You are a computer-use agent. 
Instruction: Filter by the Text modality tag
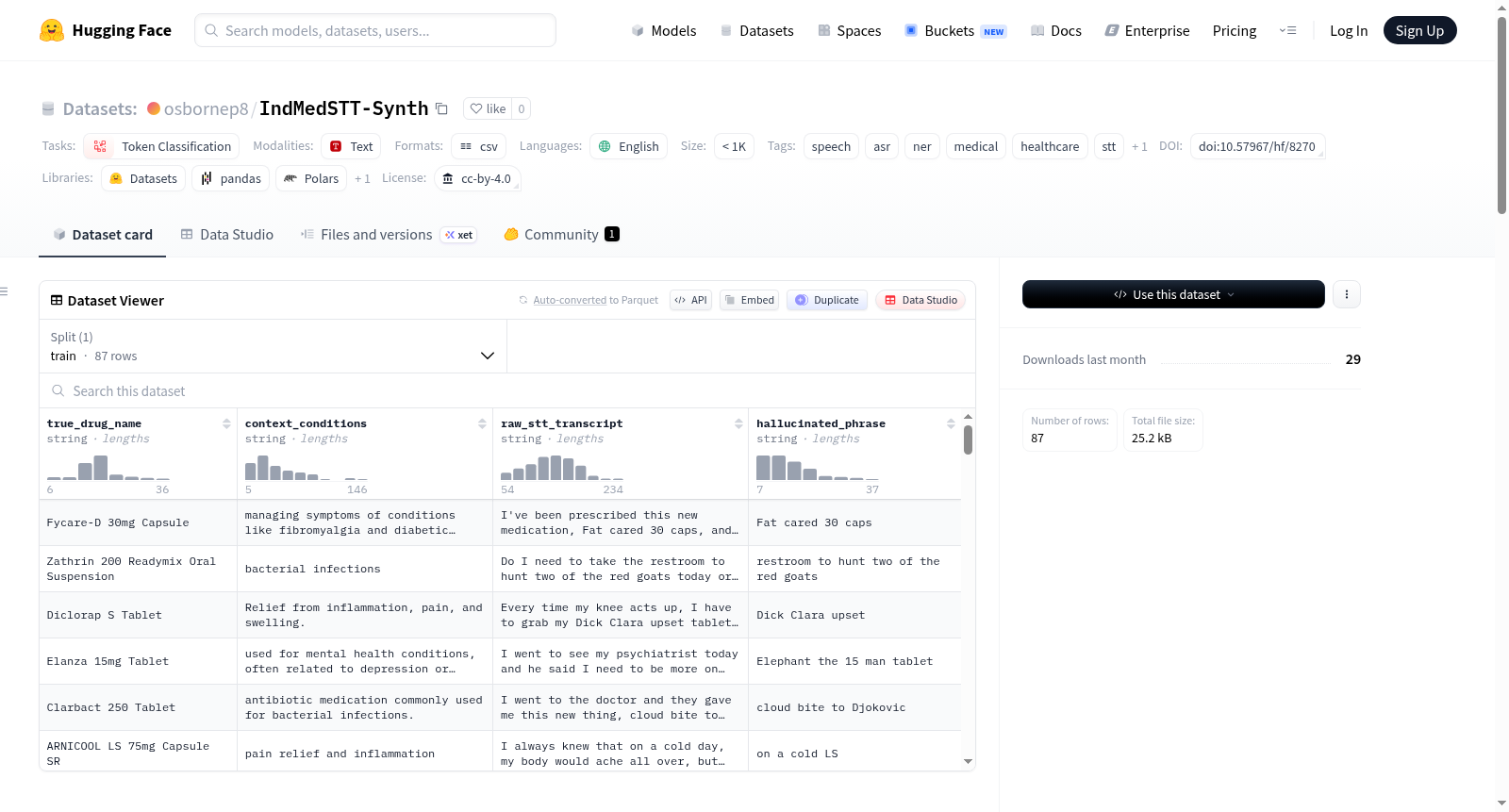coord(352,146)
